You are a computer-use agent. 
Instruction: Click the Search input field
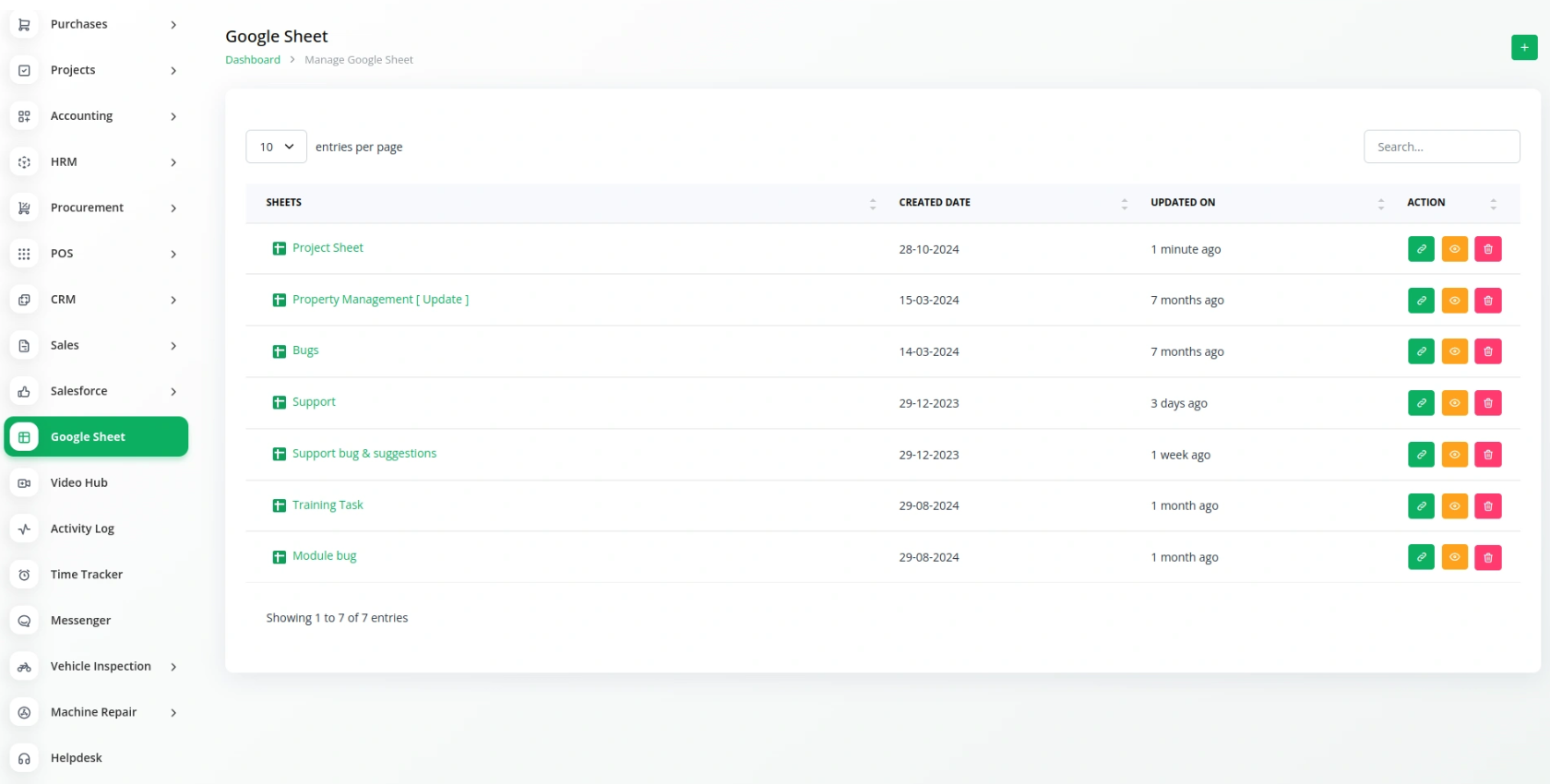(x=1441, y=147)
